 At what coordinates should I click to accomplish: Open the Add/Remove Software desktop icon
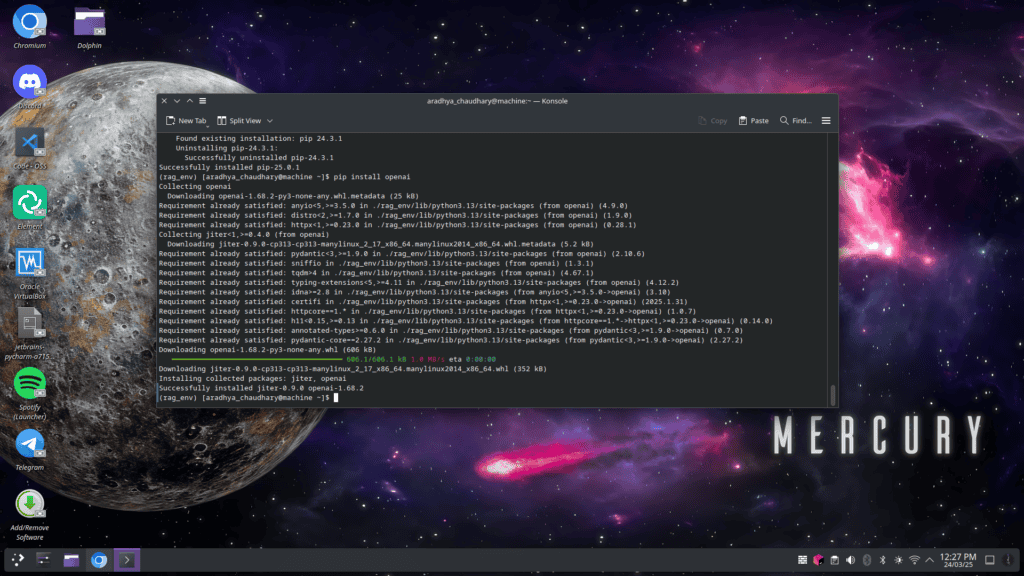pos(29,514)
